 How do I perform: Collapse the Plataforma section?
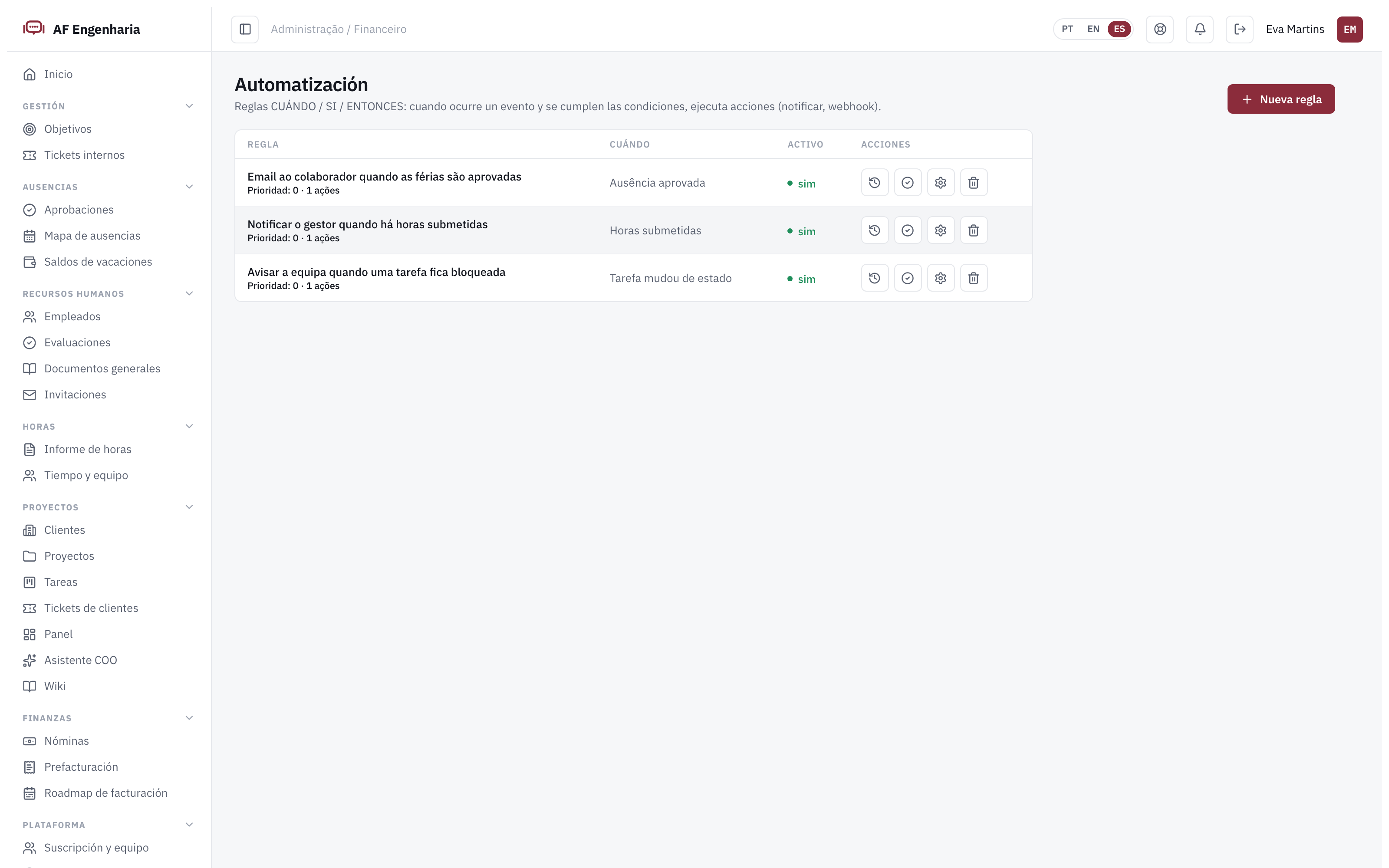189,824
